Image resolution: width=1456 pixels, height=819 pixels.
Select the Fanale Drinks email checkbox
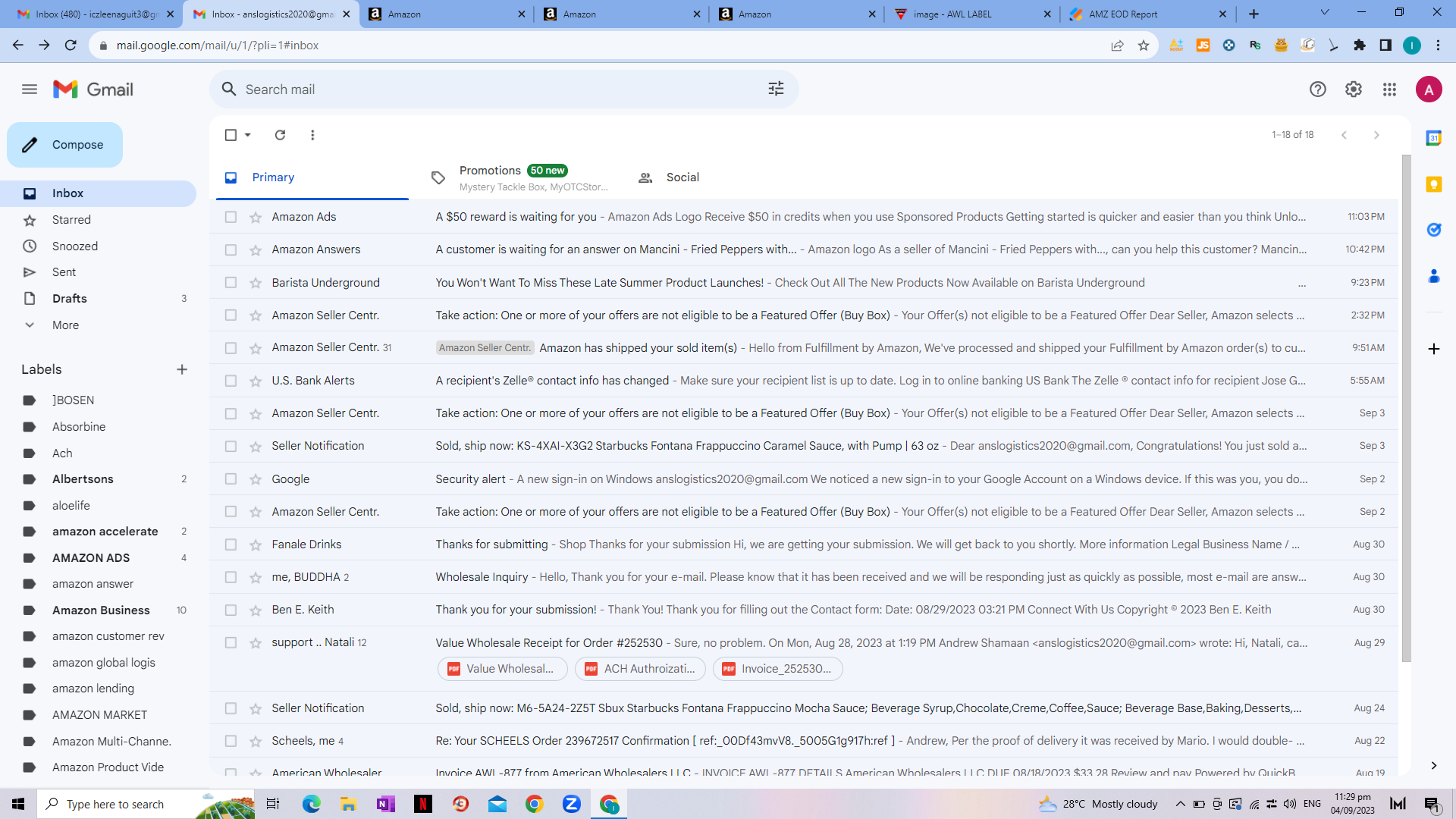coord(231,544)
